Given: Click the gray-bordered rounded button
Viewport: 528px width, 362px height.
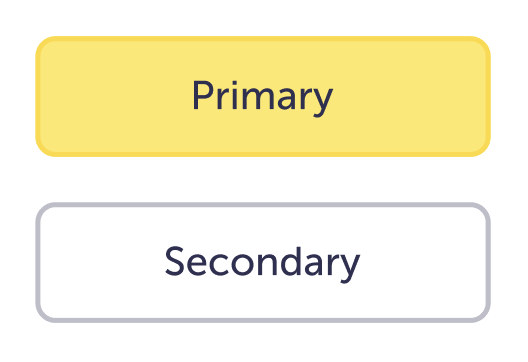Looking at the screenshot, I should pyautogui.click(x=263, y=262).
